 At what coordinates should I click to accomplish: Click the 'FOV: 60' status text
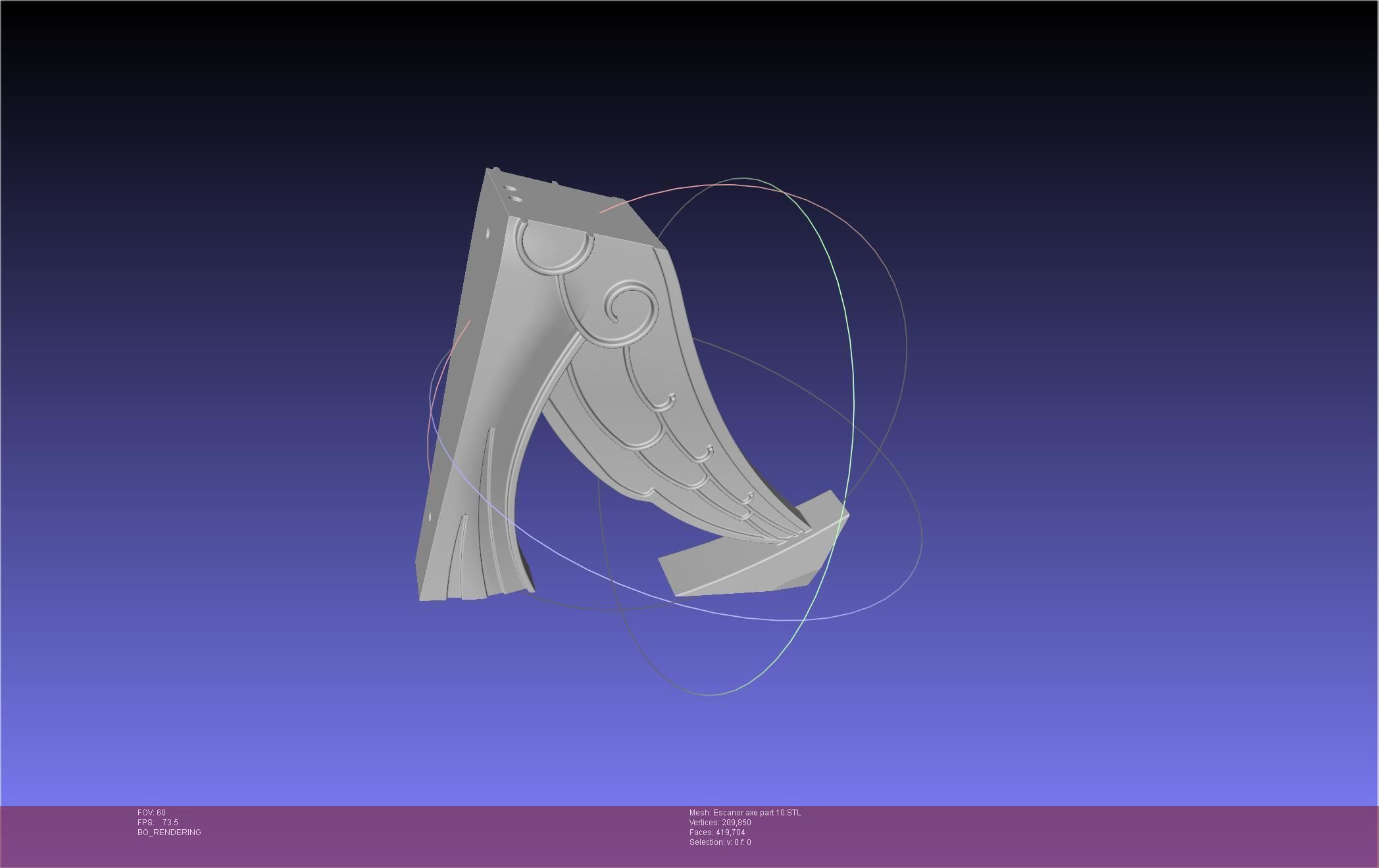(x=151, y=813)
